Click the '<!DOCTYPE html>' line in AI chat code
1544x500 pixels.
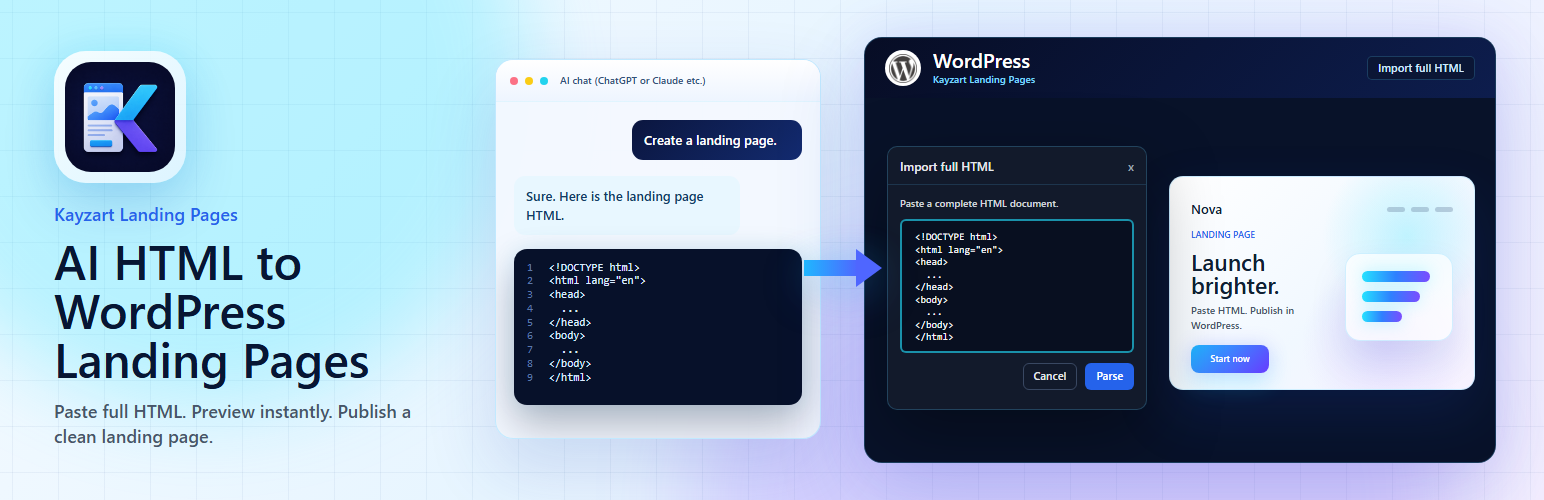pos(594,268)
